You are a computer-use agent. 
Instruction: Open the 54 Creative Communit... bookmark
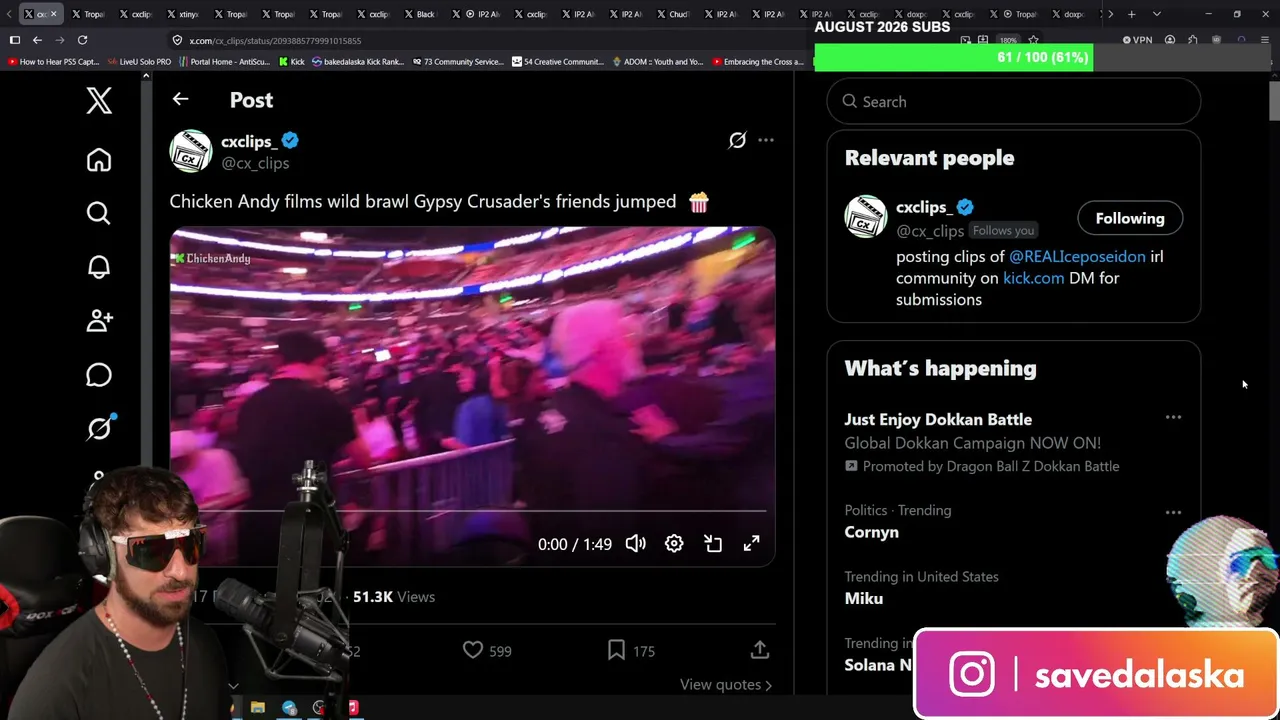(x=558, y=62)
